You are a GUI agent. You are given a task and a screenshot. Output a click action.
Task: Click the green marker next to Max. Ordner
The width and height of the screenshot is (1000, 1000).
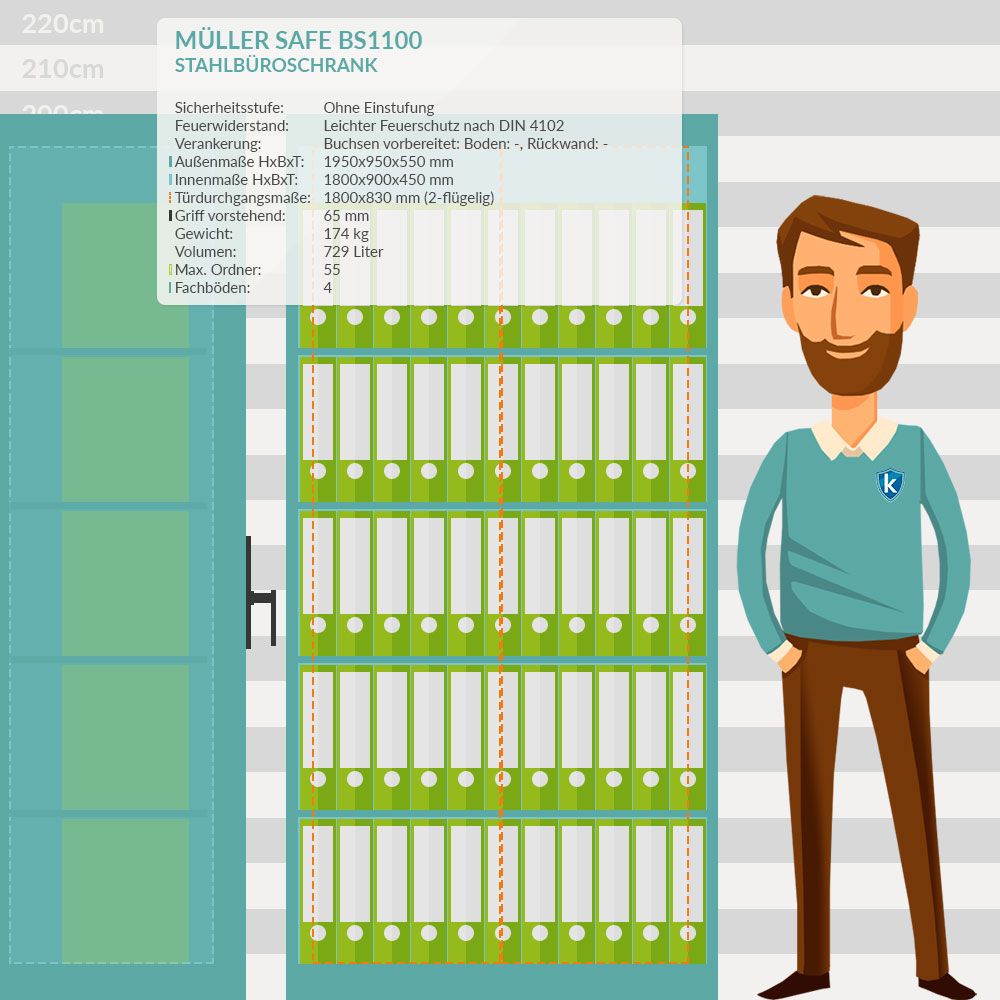click(x=170, y=270)
